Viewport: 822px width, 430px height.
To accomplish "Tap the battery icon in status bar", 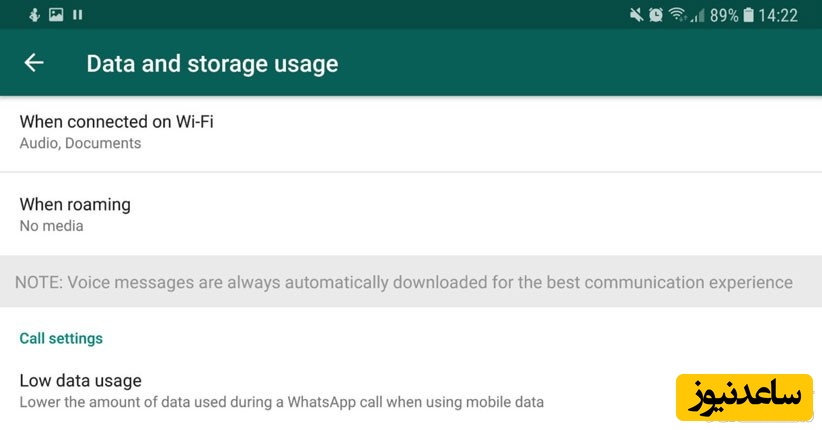I will 747,15.
